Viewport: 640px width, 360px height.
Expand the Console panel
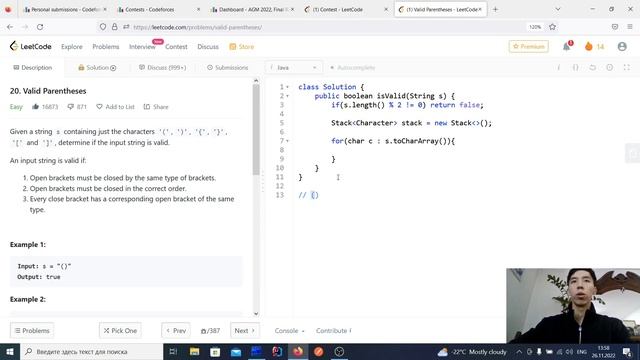click(289, 331)
